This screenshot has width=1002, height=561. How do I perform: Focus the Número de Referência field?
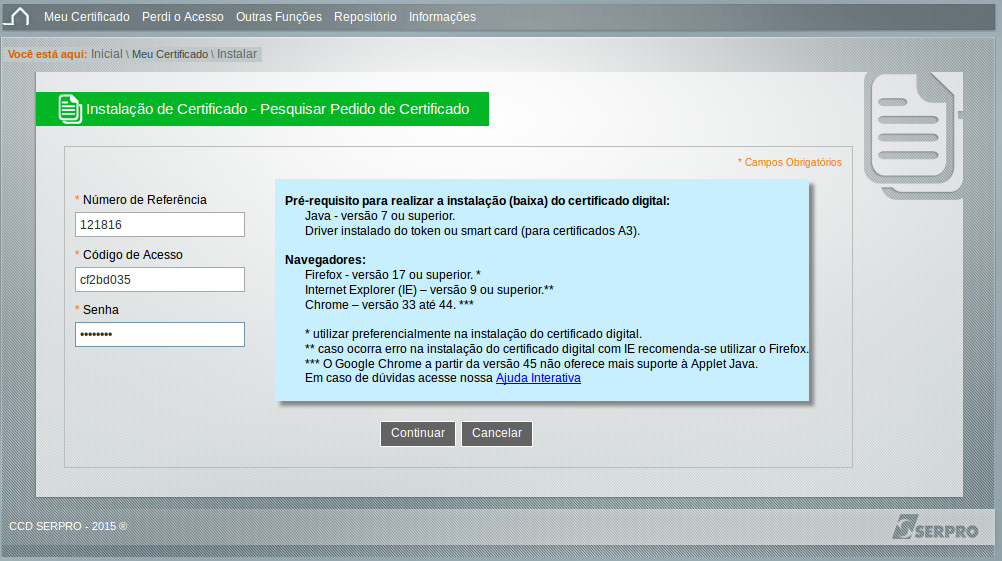pyautogui.click(x=160, y=225)
